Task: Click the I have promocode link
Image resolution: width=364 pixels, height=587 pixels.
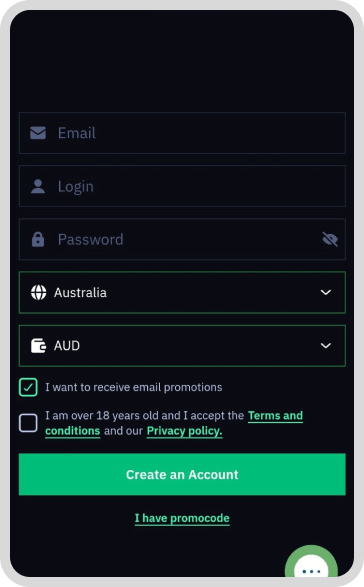Action: (x=182, y=518)
